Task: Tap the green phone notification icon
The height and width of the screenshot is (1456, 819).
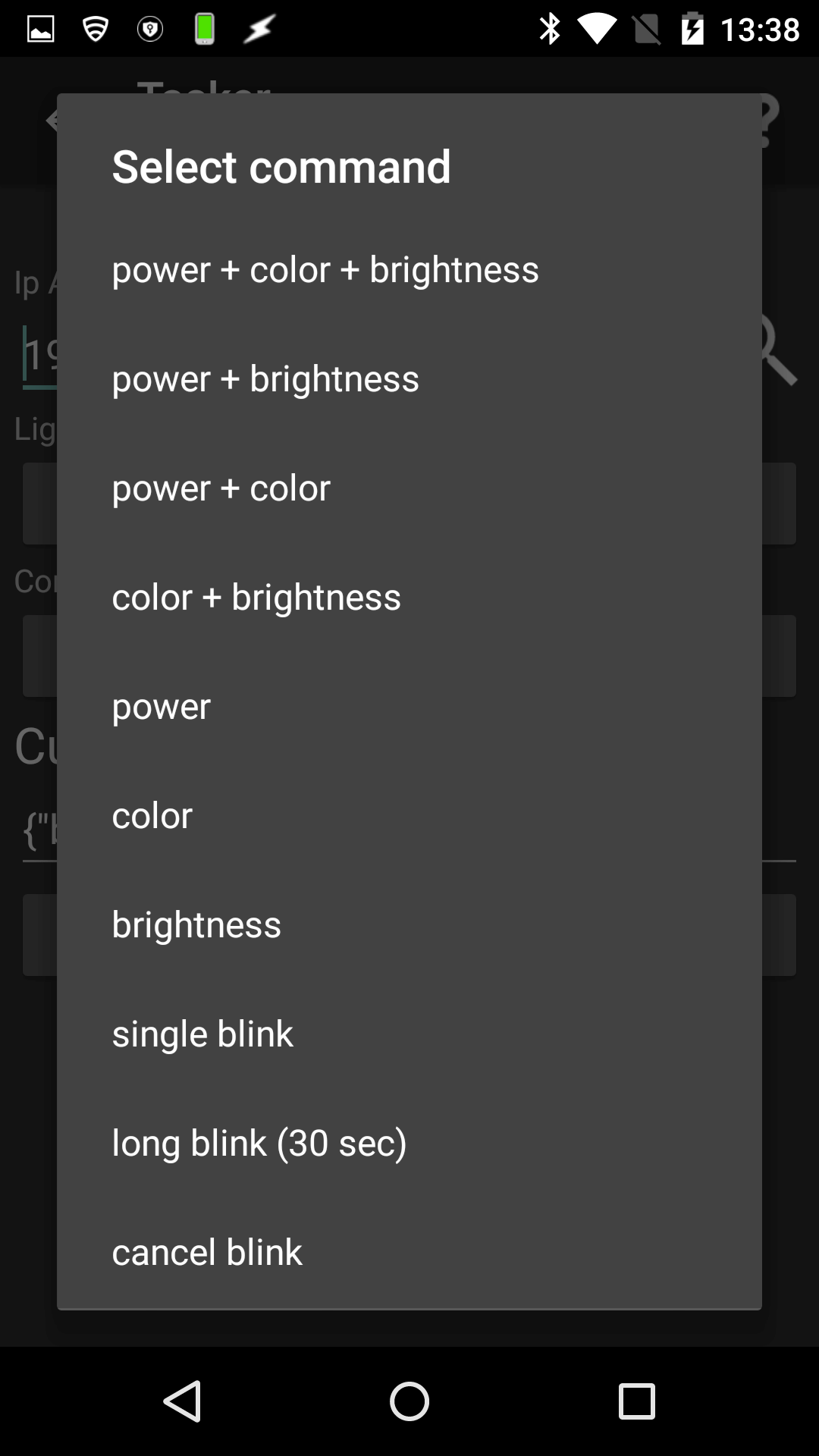Action: 205,29
